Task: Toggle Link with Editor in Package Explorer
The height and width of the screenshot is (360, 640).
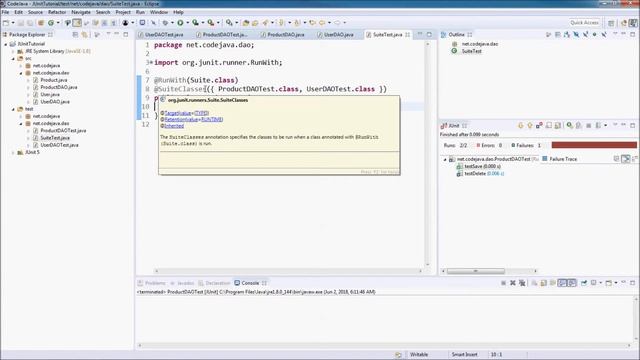Action: tap(84, 35)
